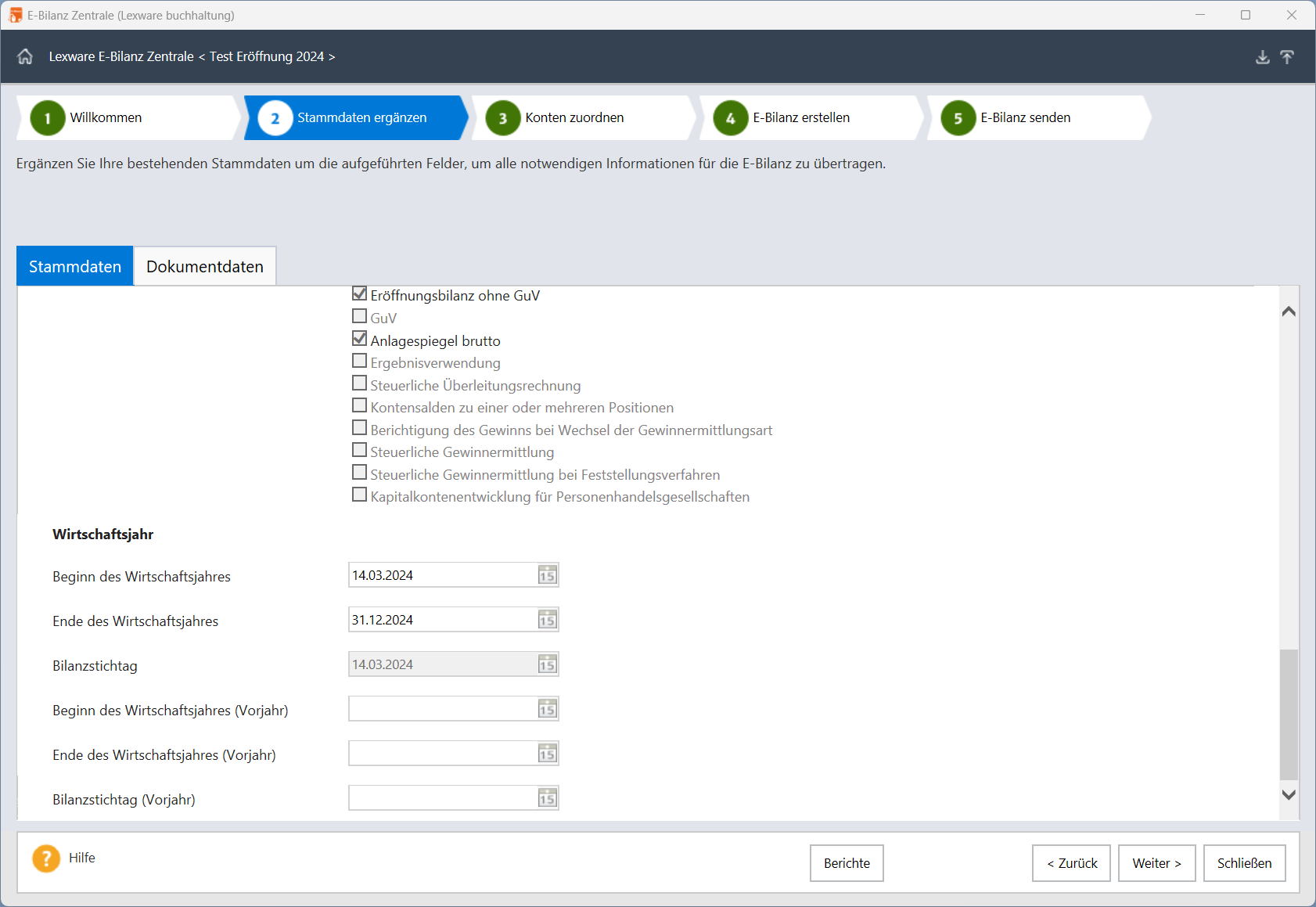Click the Schließen button
This screenshot has height=907, width=1316.
1245,863
